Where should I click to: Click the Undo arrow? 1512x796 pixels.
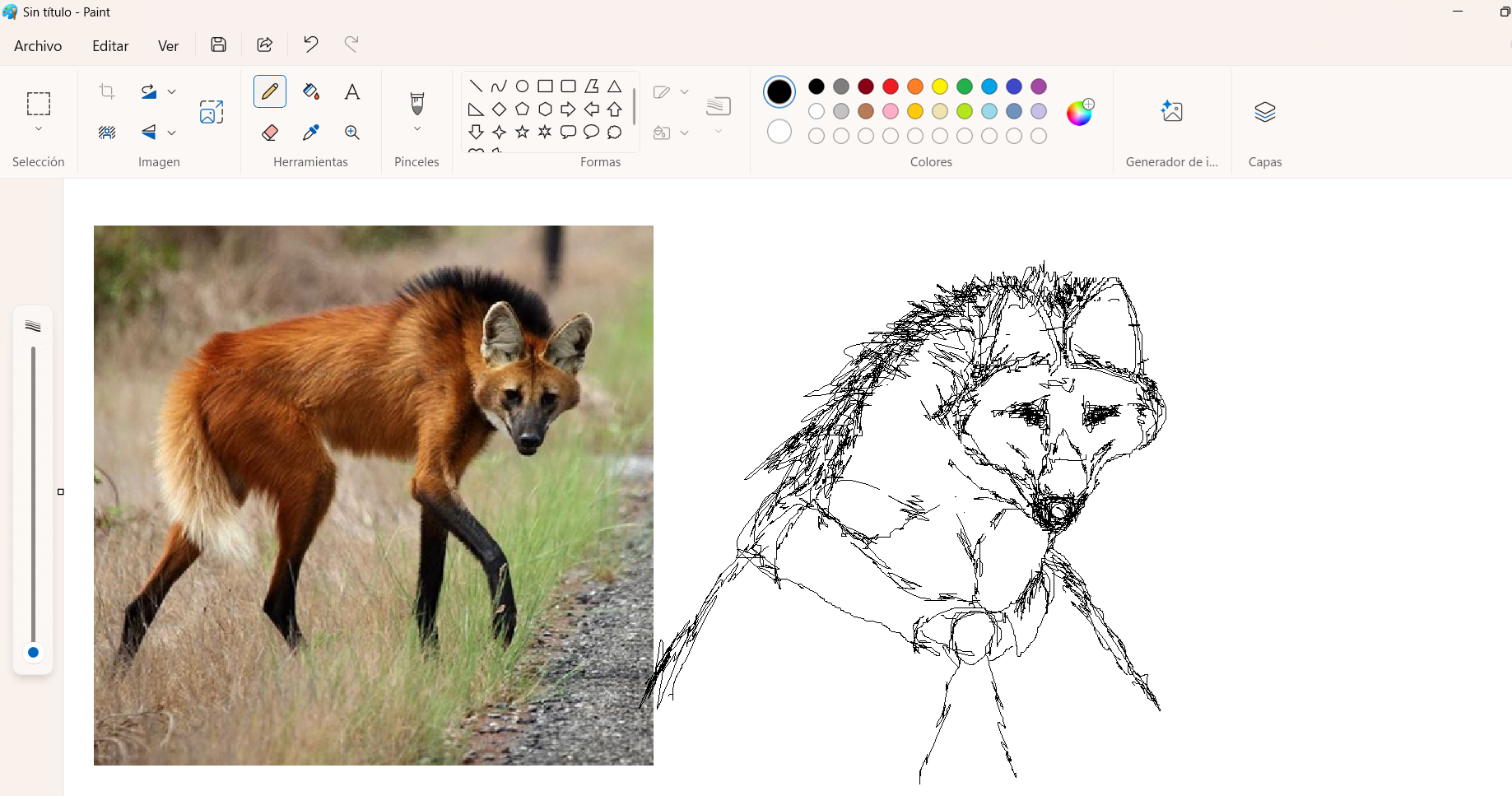tap(310, 44)
